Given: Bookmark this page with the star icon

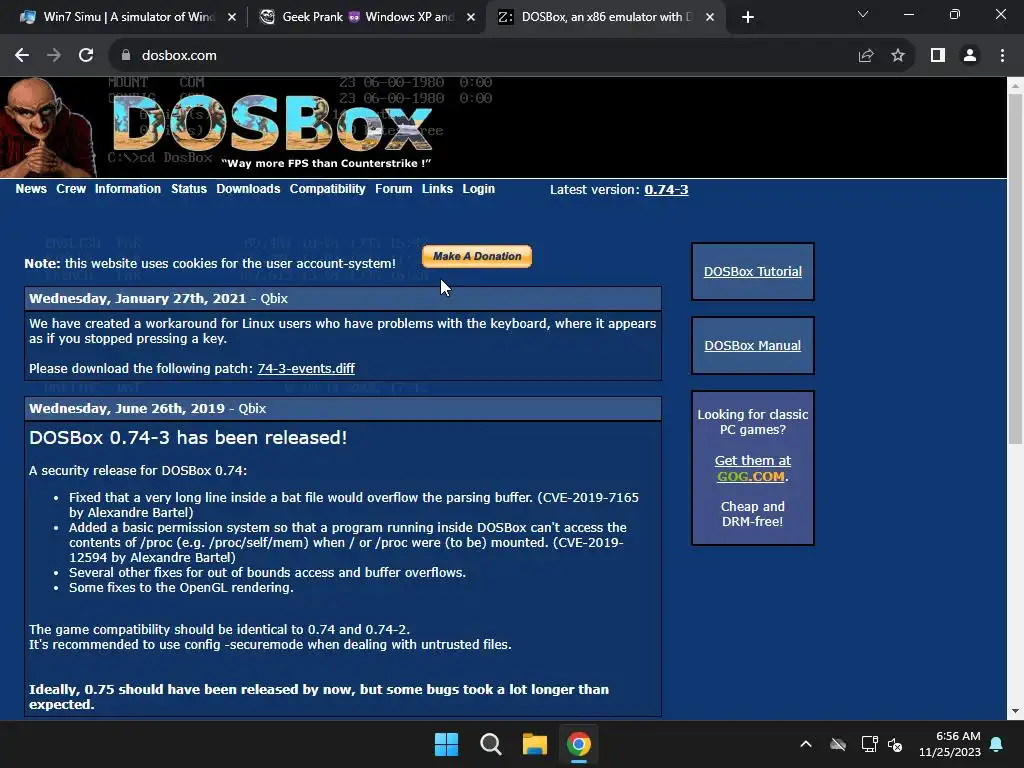Looking at the screenshot, I should click(x=898, y=56).
